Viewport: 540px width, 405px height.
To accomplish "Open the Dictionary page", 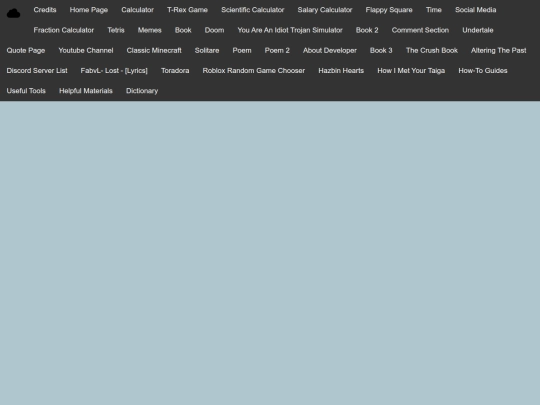I will coord(142,91).
